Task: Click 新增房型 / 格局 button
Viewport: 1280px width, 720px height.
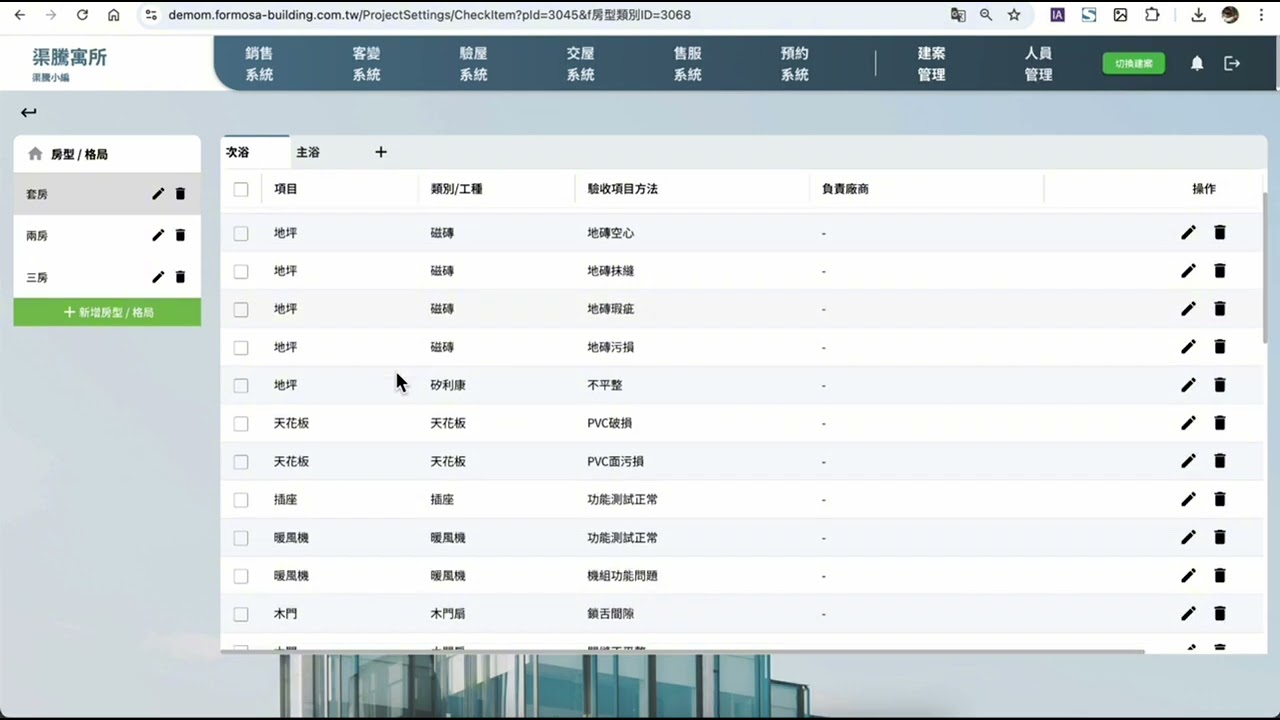Action: (107, 312)
